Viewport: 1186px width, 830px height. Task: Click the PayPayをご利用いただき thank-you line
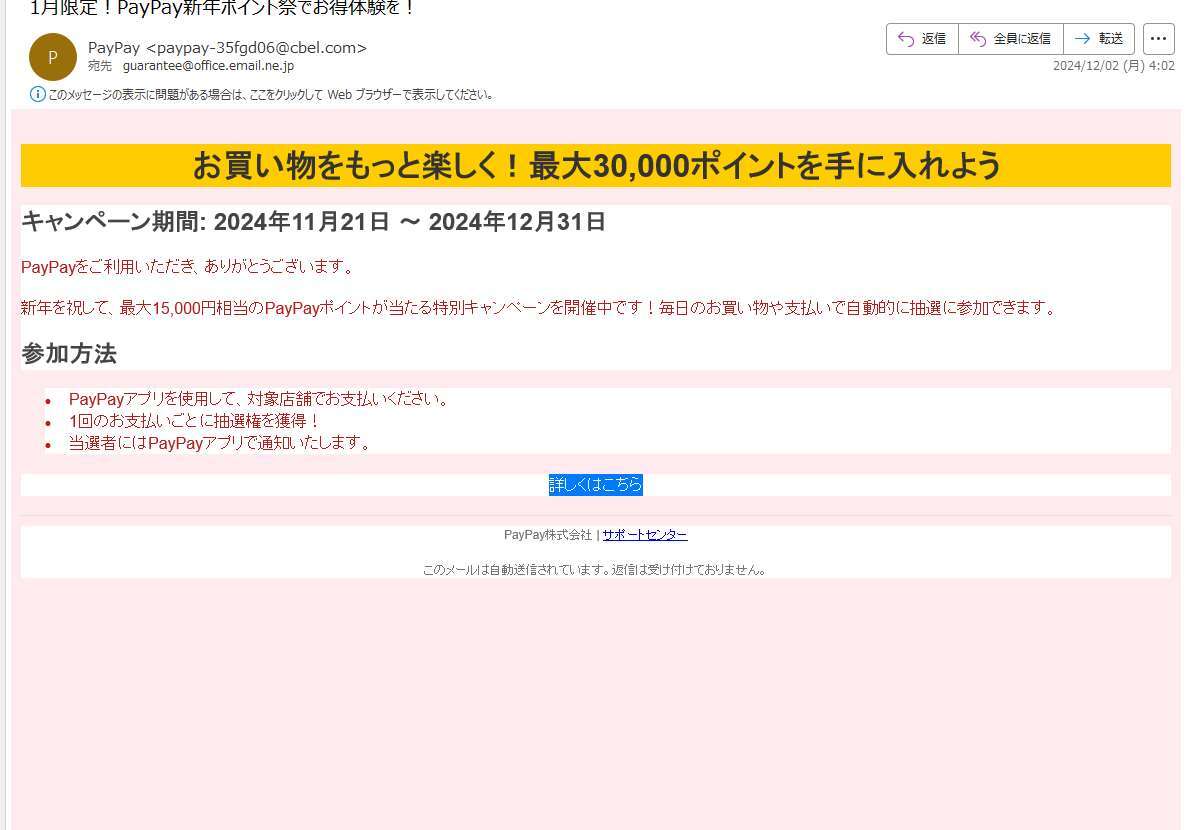click(x=187, y=267)
